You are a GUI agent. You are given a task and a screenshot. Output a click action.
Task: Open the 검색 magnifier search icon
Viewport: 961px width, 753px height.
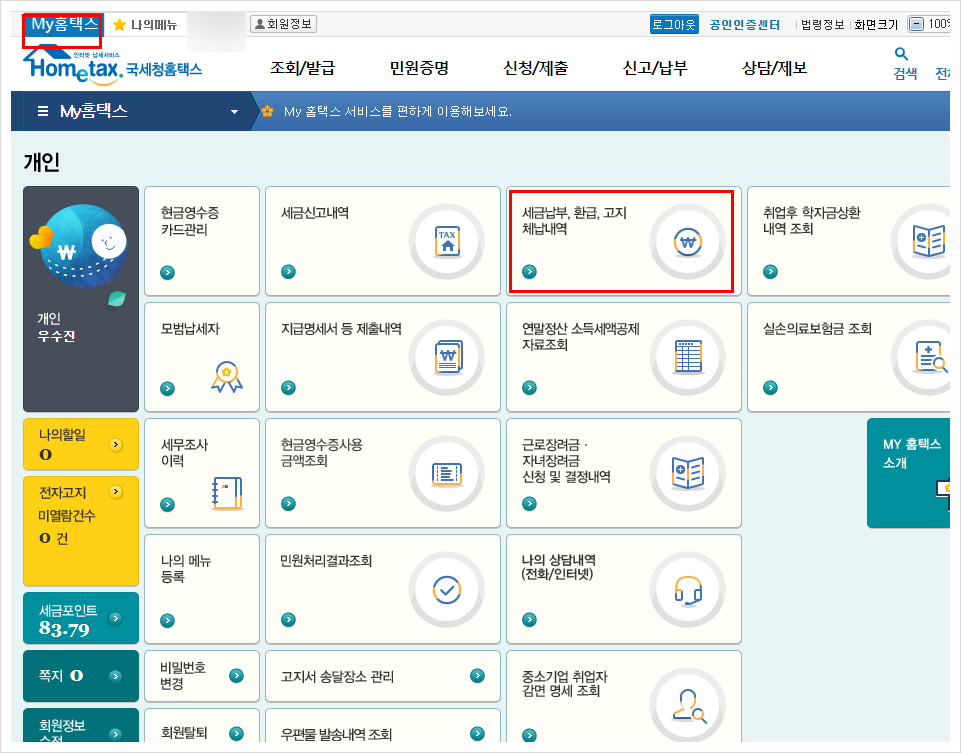click(x=901, y=55)
